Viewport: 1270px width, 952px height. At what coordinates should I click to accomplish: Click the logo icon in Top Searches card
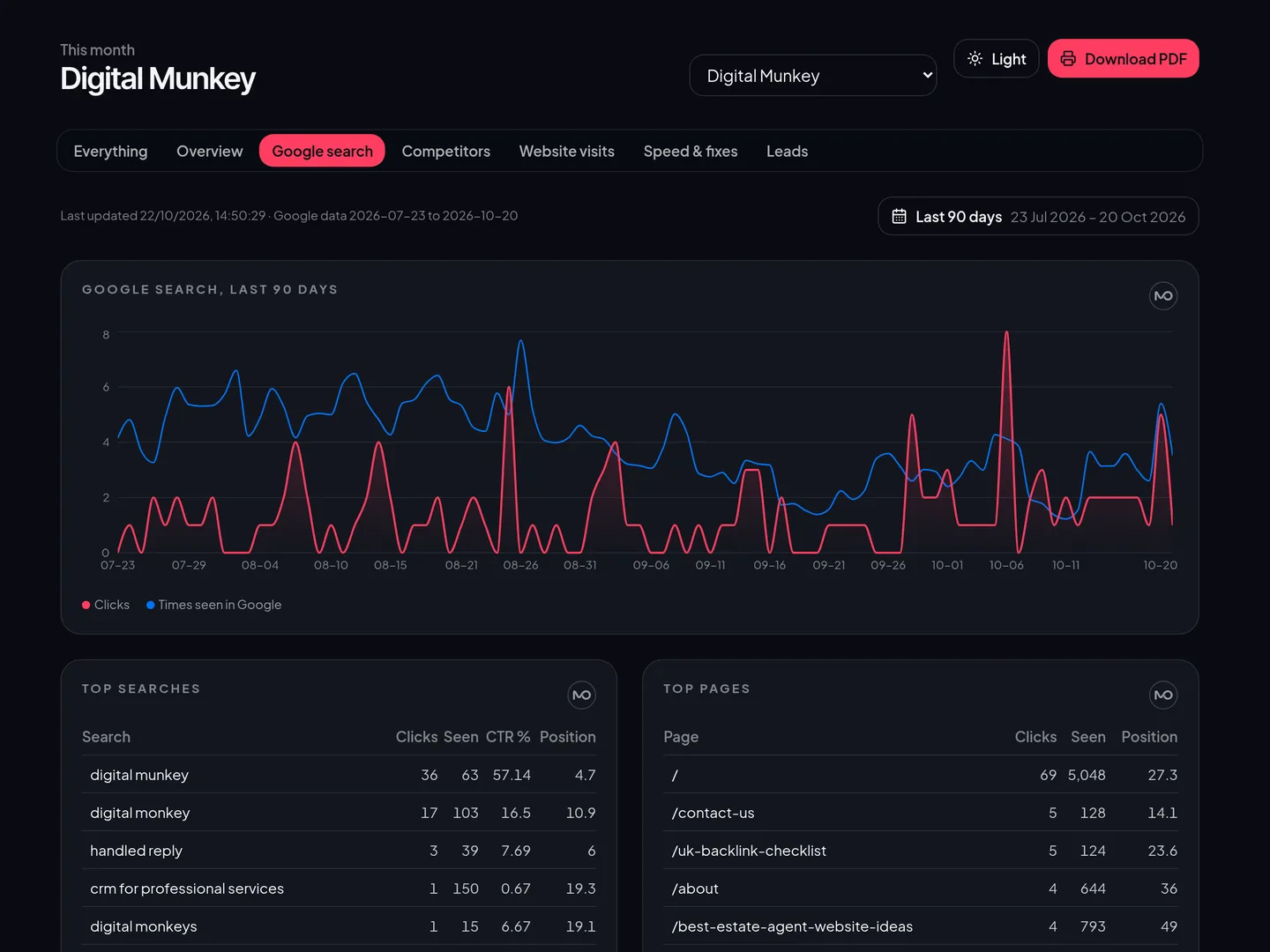581,695
